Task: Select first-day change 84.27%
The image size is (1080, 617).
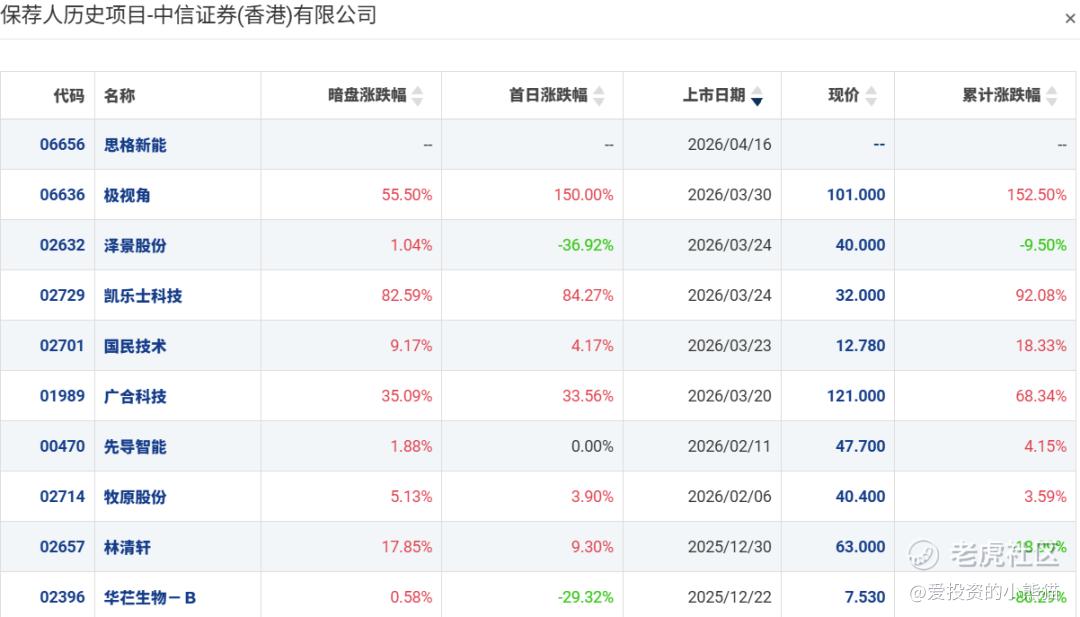Action: coord(588,295)
